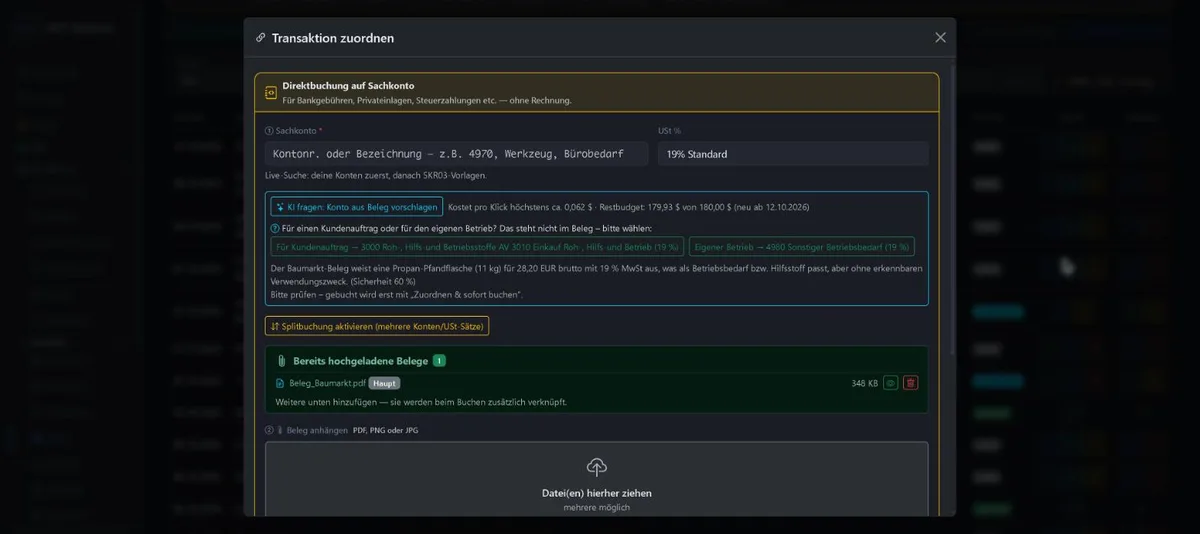Choose Eigener Betrieb → 4980 Sonstiger Betriebsbedarf
The height and width of the screenshot is (534, 1200).
(802, 246)
